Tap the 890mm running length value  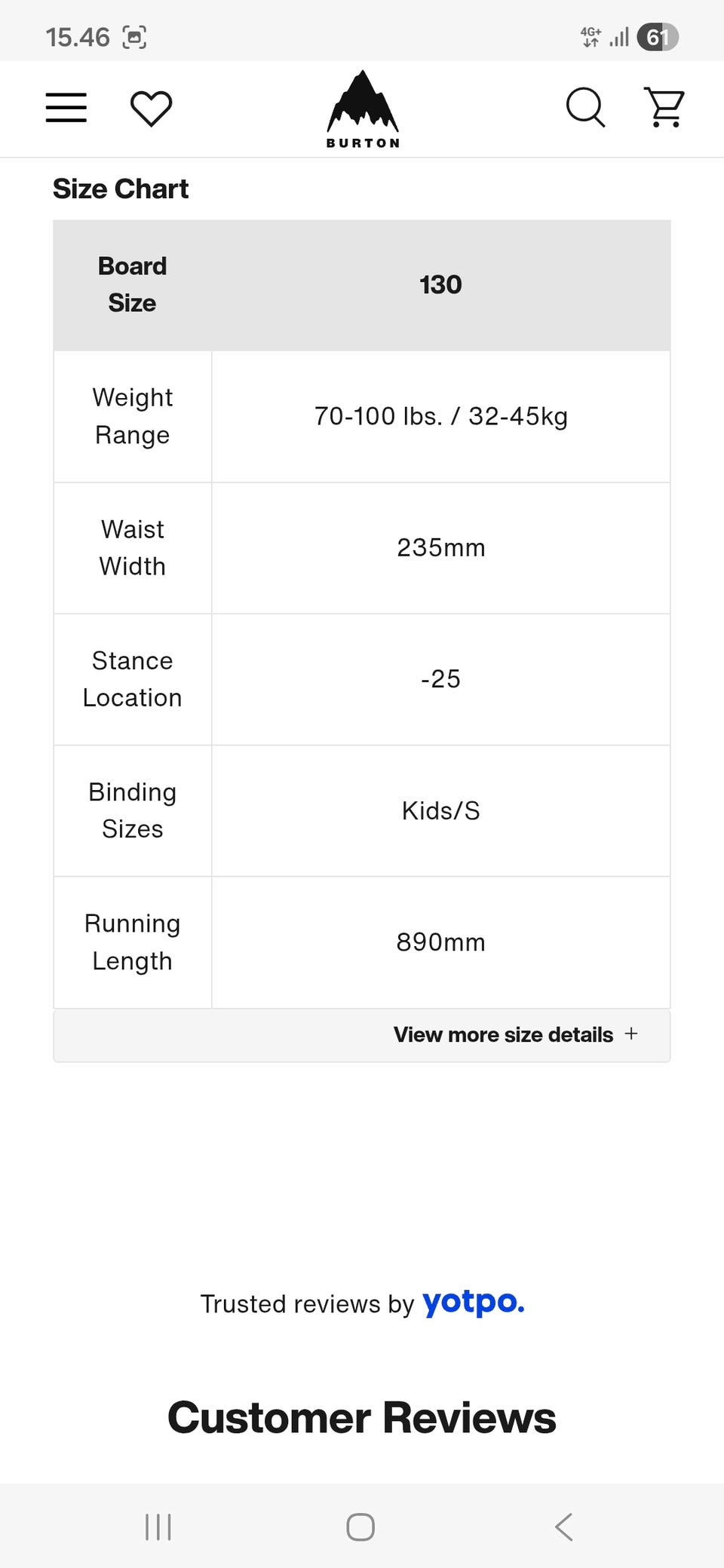[440, 942]
